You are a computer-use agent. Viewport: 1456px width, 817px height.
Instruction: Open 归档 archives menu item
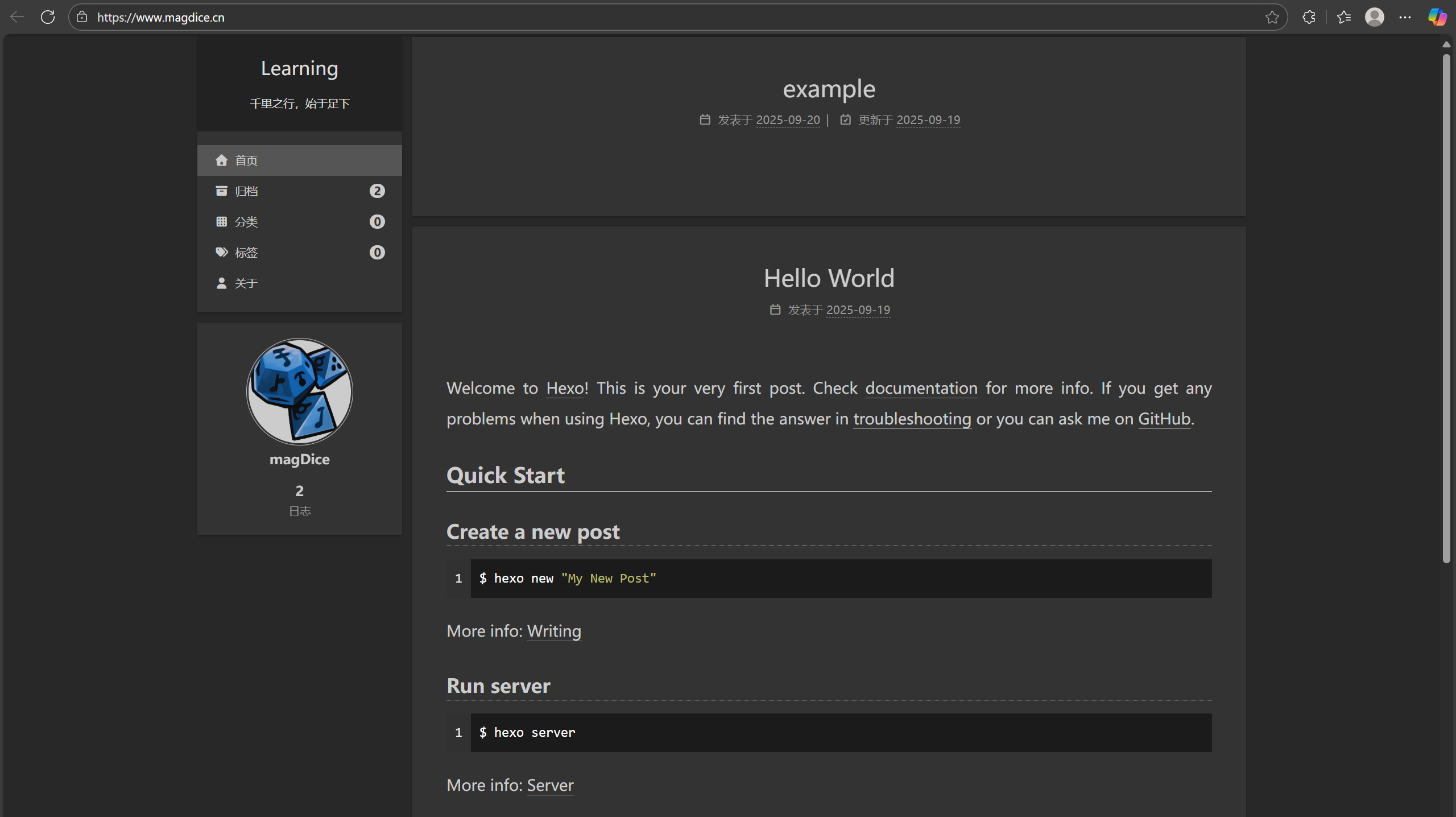coord(246,191)
